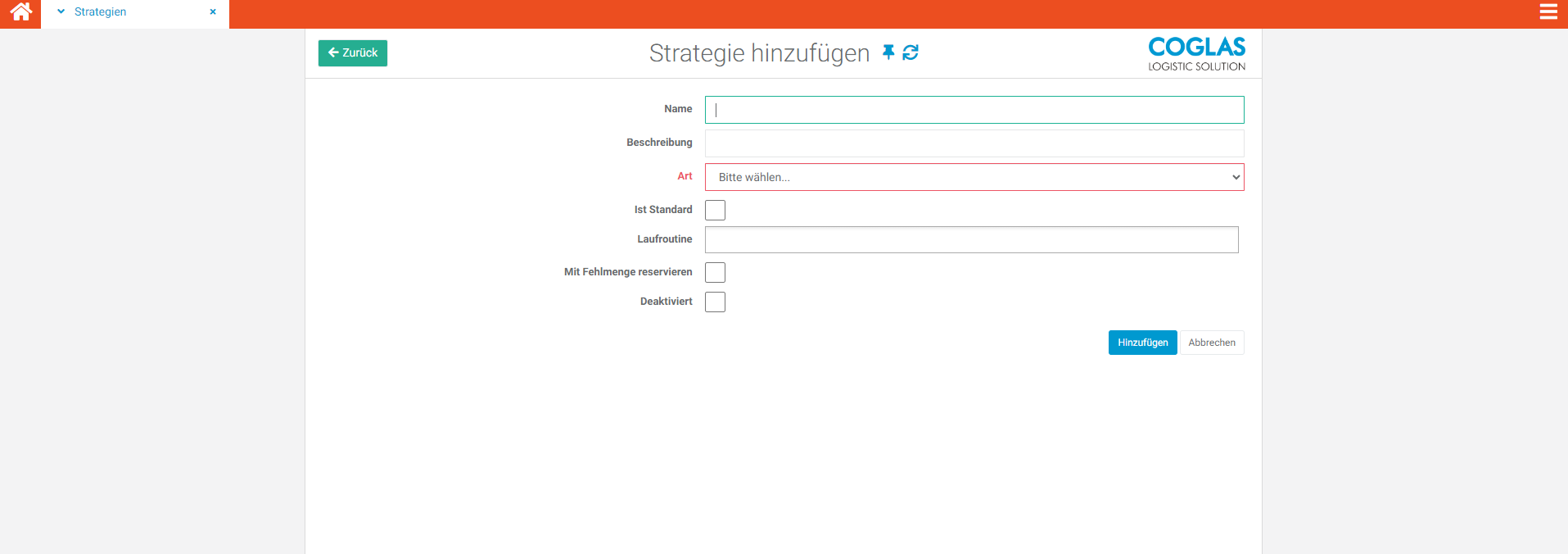Click the refresh icon beside the title
Viewport: 1568px width, 554px height.
911,52
